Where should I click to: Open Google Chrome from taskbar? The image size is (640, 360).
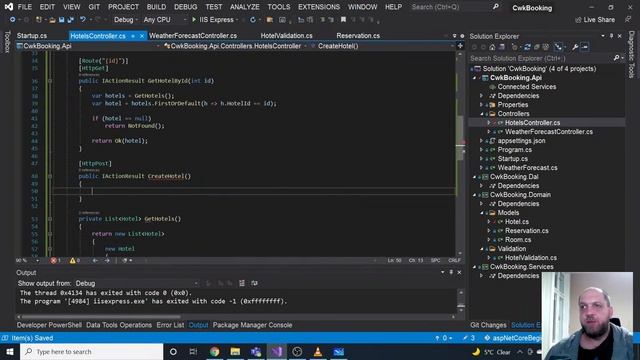(214, 351)
